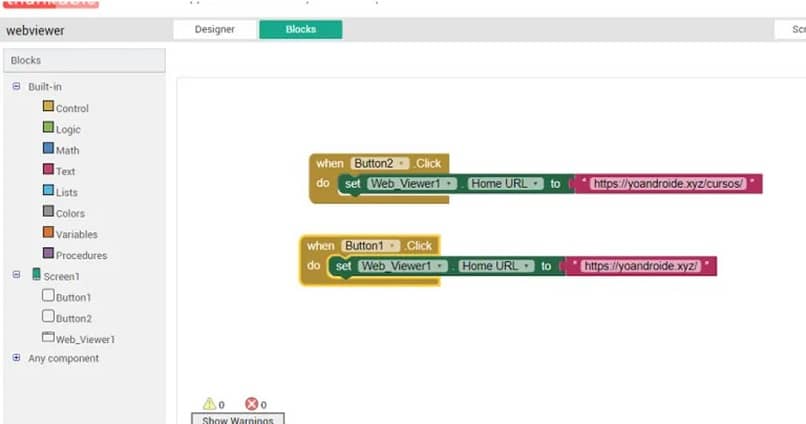Viewport: 806px width, 424px height.
Task: Select Web_Viewer1 in the component tree
Action: [x=84, y=339]
